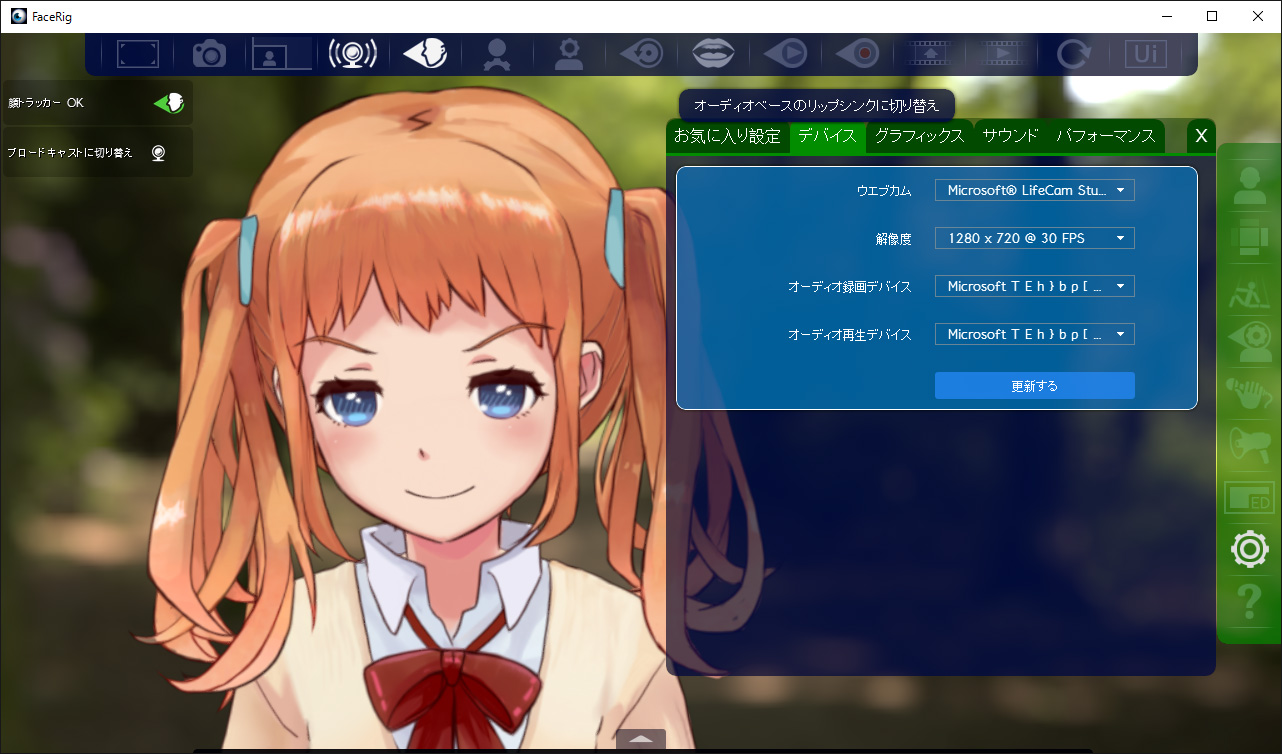Open the オーディオ録画デバイス dropdown
The width and height of the screenshot is (1282, 754).
point(1035,286)
